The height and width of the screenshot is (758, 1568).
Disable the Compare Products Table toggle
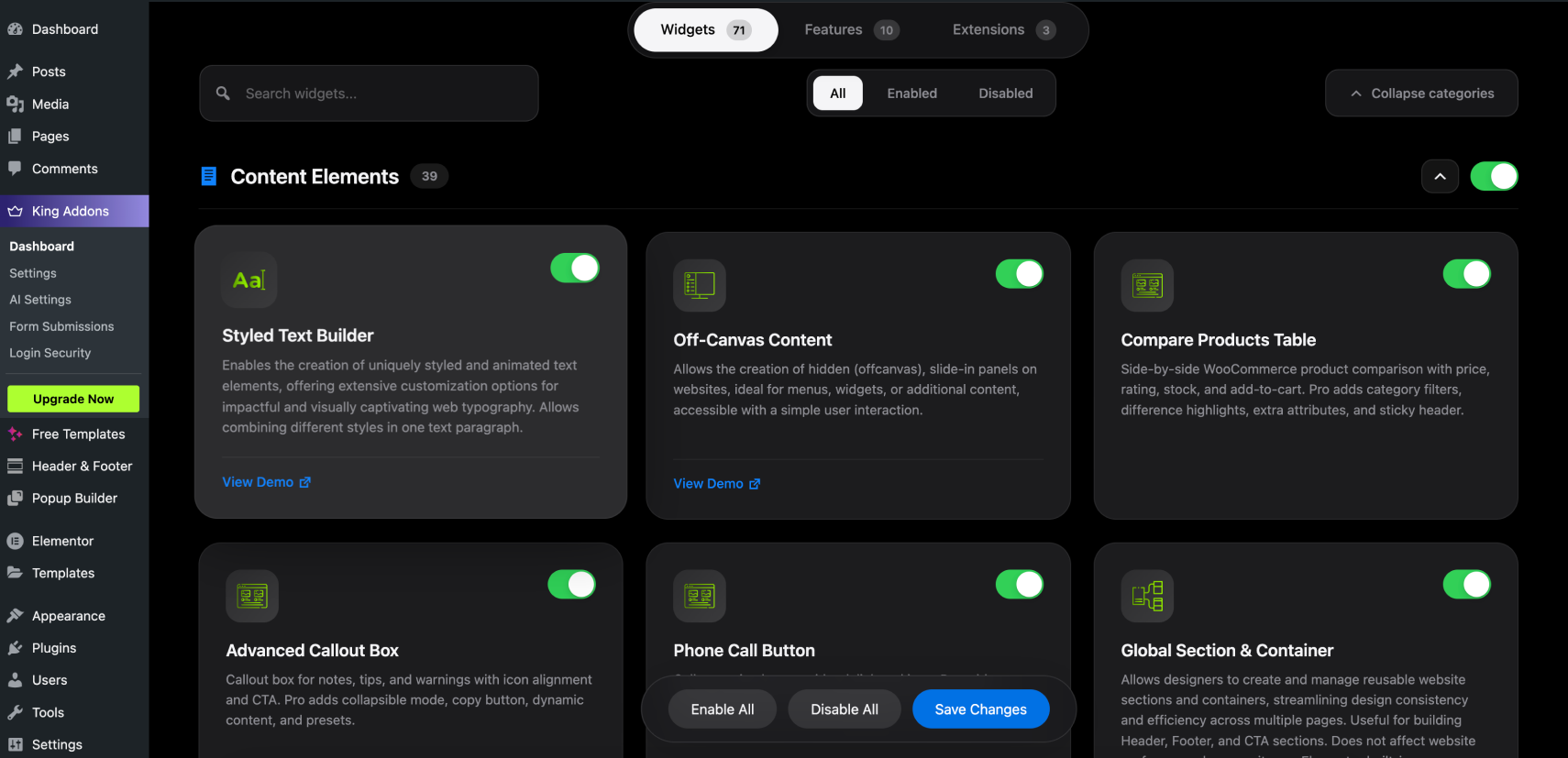tap(1467, 273)
